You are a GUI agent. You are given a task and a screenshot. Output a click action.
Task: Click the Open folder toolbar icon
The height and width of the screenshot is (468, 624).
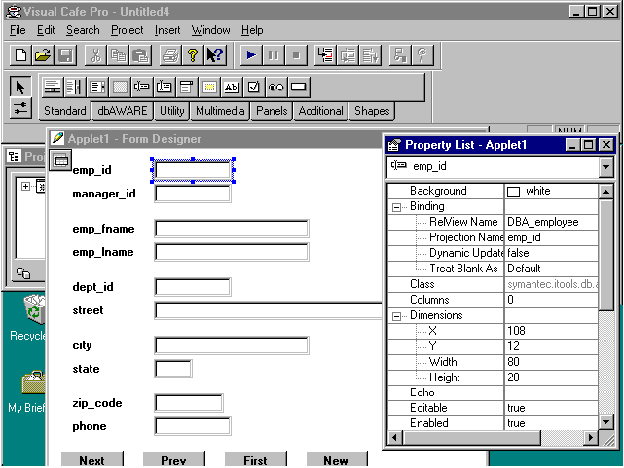click(x=43, y=55)
